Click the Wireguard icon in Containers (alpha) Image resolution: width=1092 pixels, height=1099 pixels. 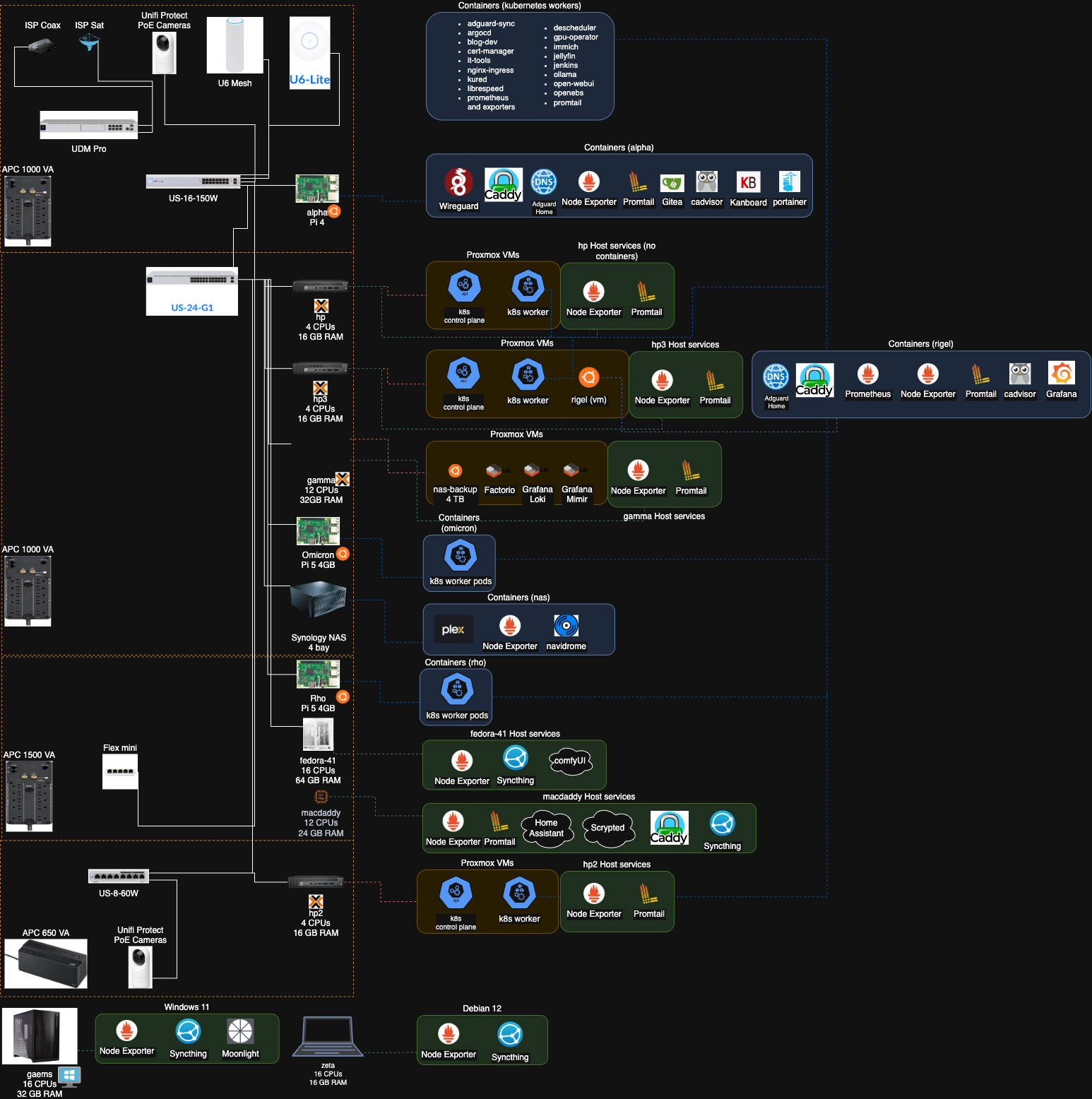[458, 182]
